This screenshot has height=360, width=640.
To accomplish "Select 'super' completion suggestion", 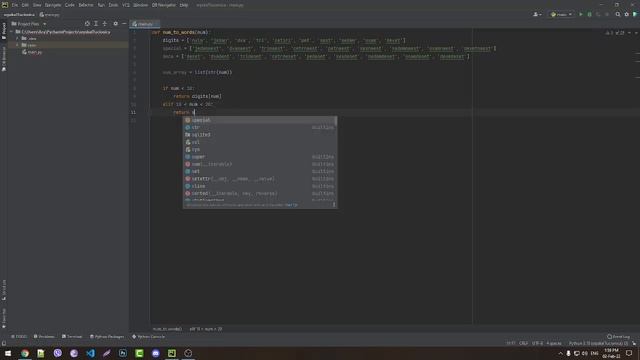I will click(260, 157).
